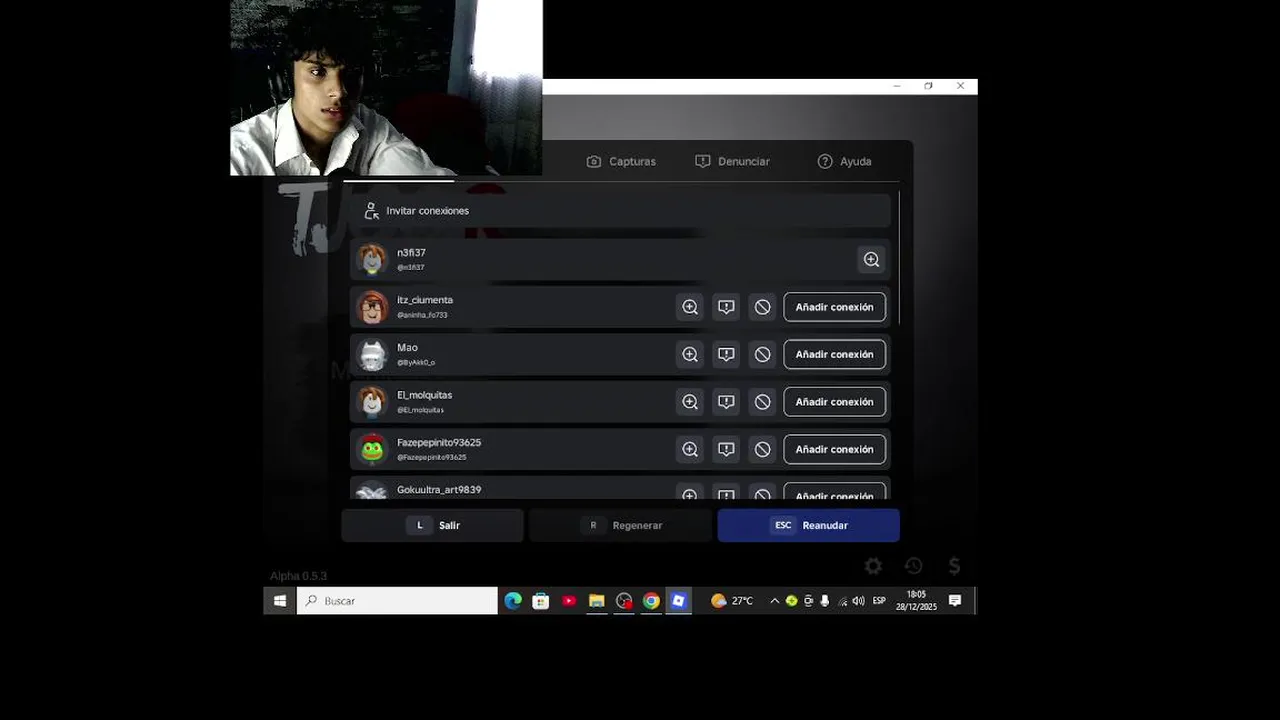Click the itz_ciumenta avatar thumbnail
This screenshot has width=1280, height=720.
point(372,307)
